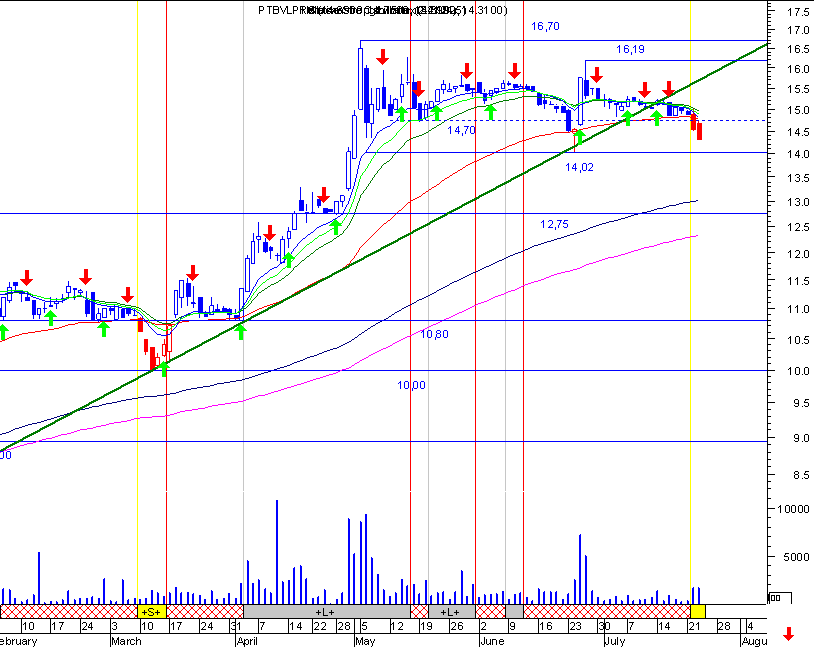Click the 12.5 price axis value

pyautogui.click(x=798, y=227)
